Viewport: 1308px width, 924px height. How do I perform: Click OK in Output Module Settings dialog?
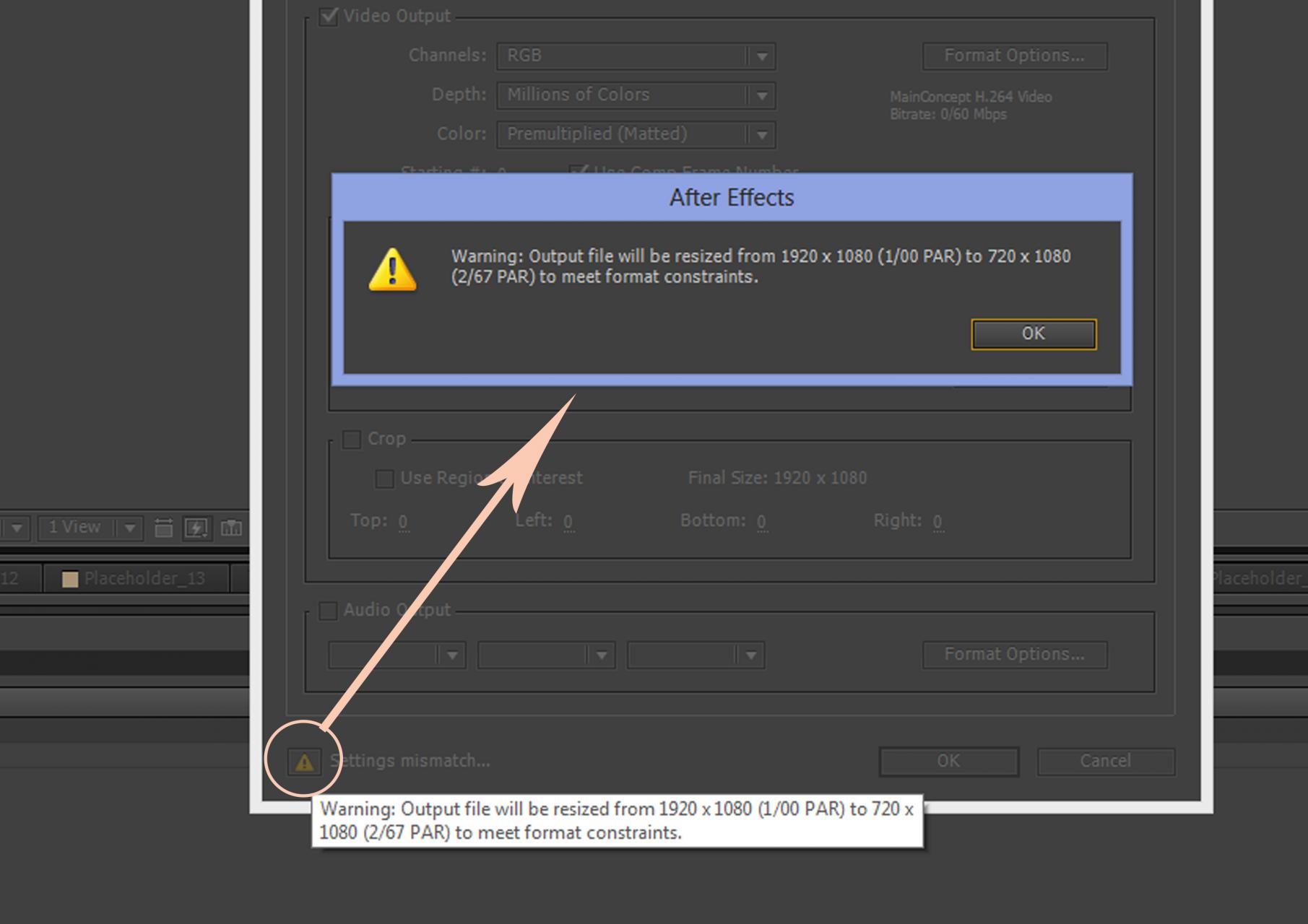(x=948, y=762)
